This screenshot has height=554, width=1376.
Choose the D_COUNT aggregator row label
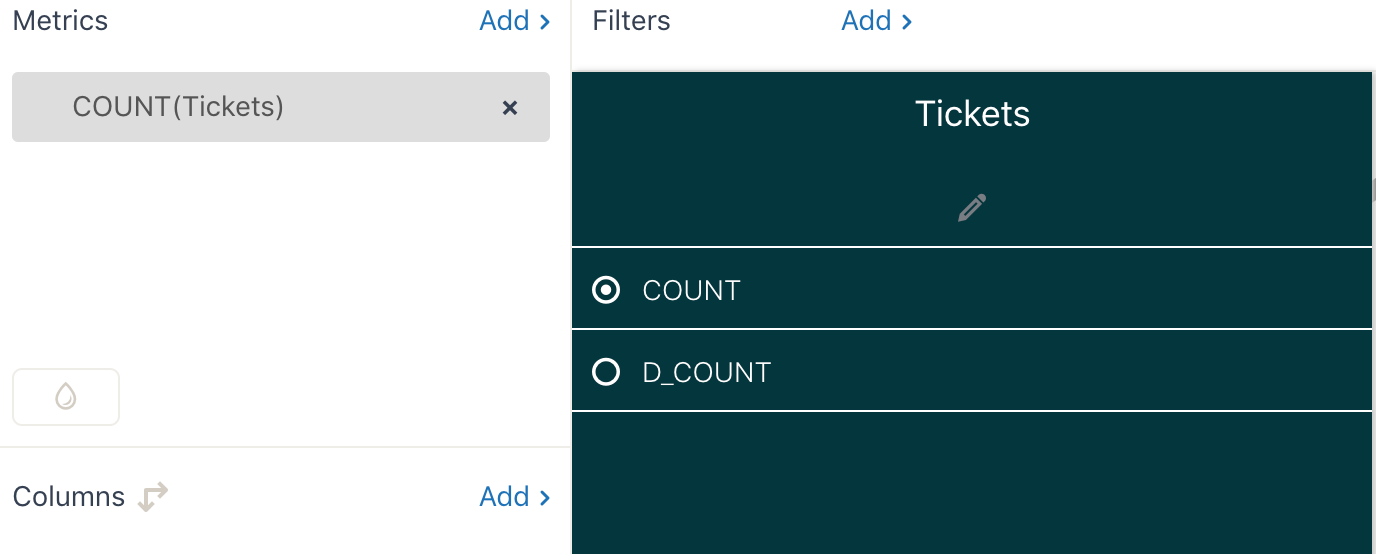706,372
